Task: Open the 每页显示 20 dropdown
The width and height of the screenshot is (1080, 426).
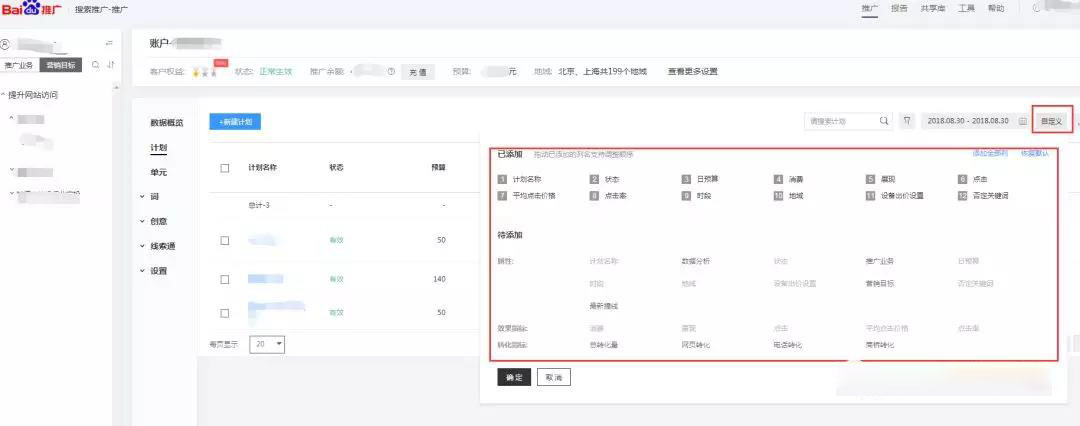Action: (x=267, y=343)
